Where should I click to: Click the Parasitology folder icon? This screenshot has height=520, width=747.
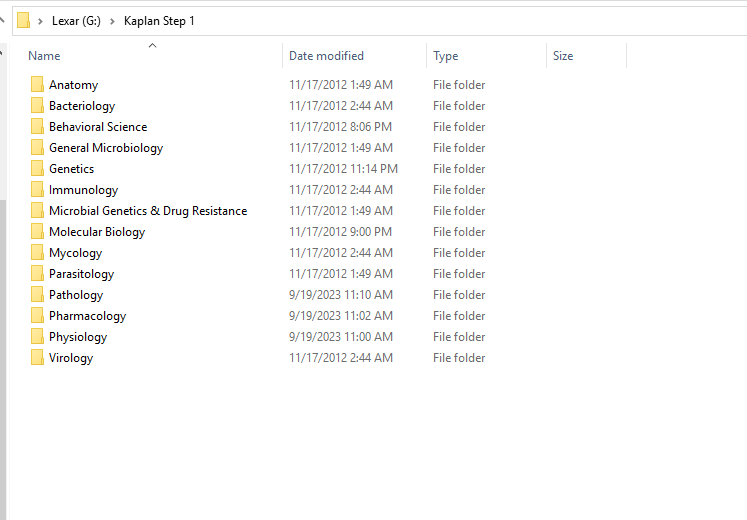coord(37,273)
